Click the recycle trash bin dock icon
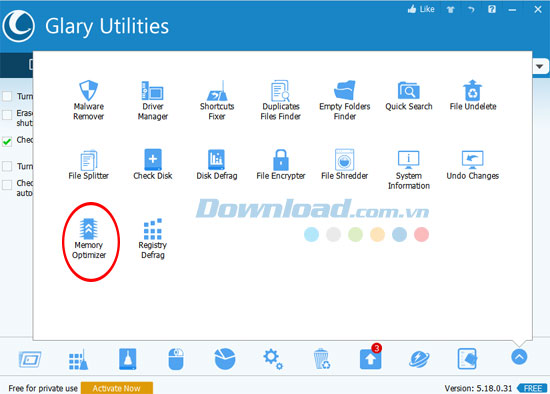This screenshot has width=550, height=394. point(322,359)
